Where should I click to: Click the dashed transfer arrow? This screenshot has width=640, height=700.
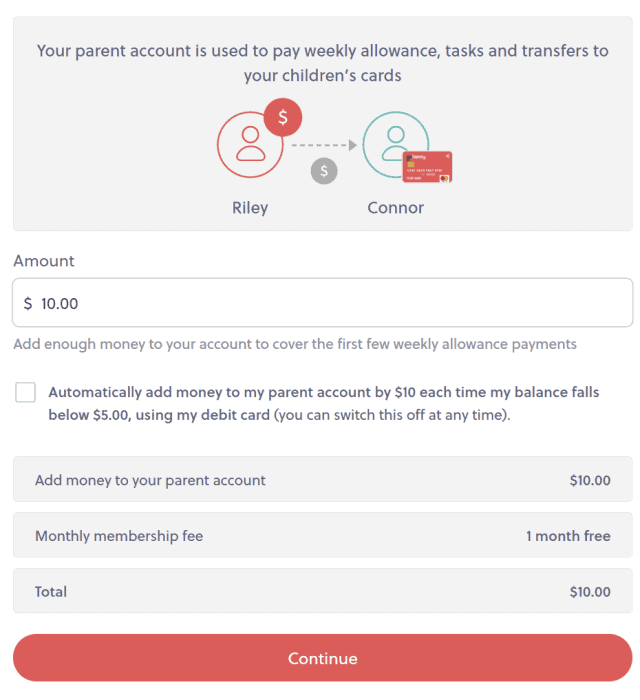coord(324,145)
